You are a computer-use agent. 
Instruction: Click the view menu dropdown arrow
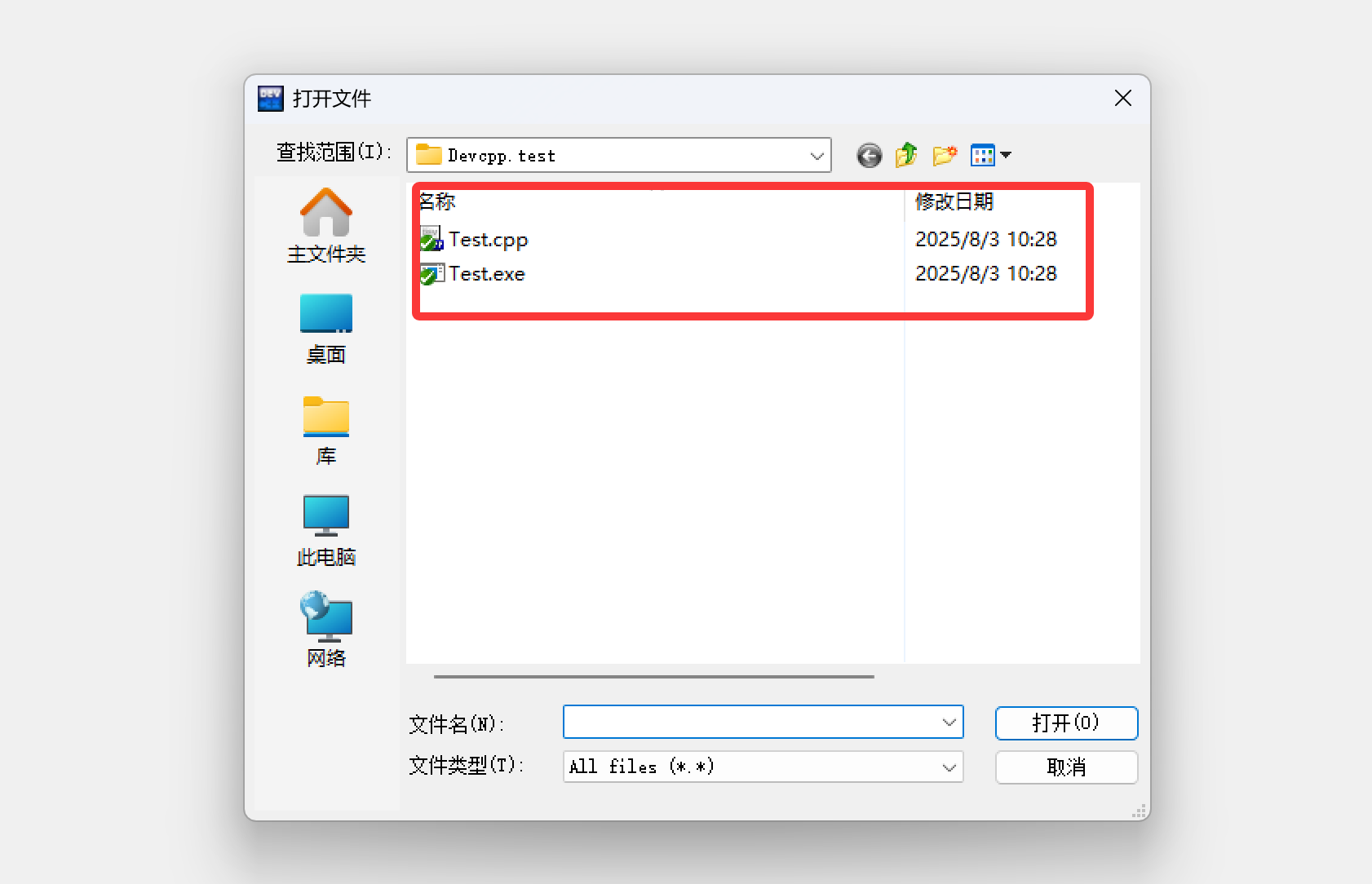(1006, 155)
